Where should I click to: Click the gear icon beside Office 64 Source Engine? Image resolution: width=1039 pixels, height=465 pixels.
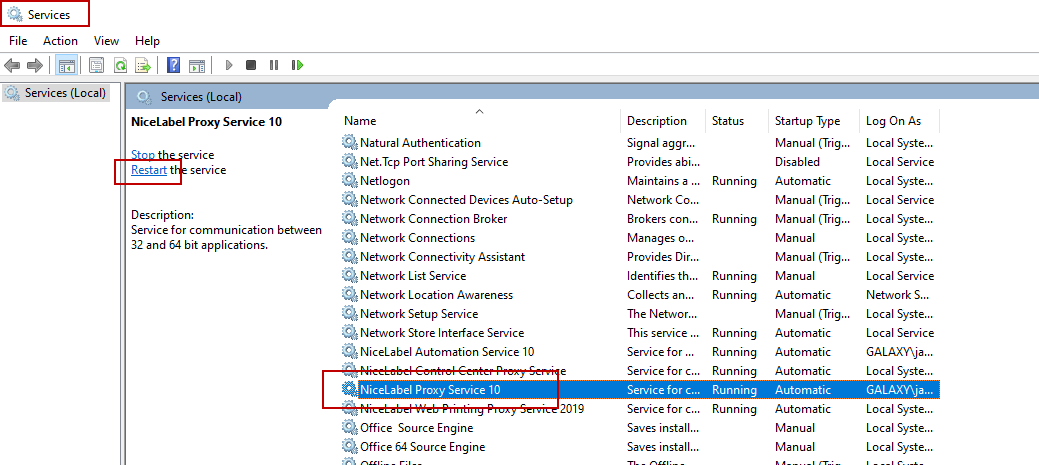pyautogui.click(x=349, y=447)
